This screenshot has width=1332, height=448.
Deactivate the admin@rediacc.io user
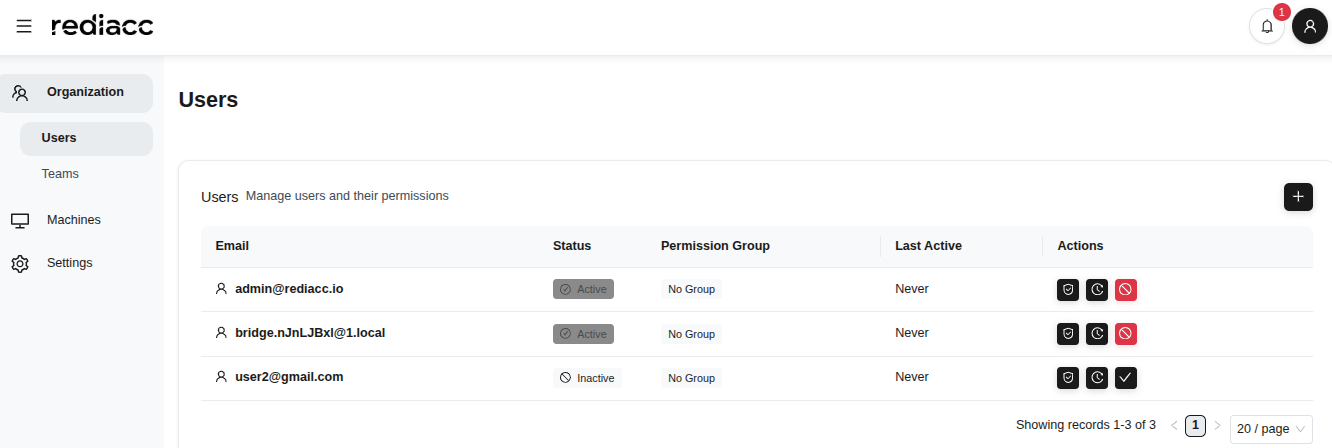(x=1126, y=289)
